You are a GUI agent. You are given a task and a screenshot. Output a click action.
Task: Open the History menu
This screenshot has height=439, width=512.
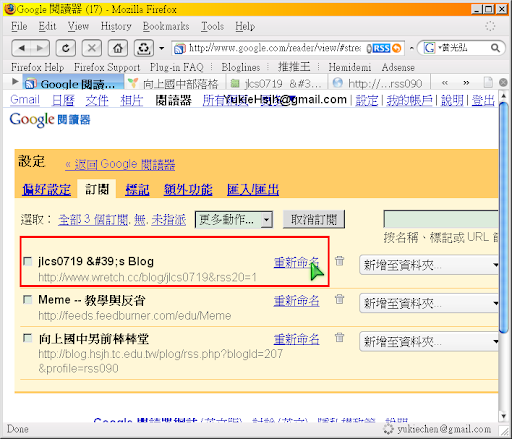coord(116,26)
